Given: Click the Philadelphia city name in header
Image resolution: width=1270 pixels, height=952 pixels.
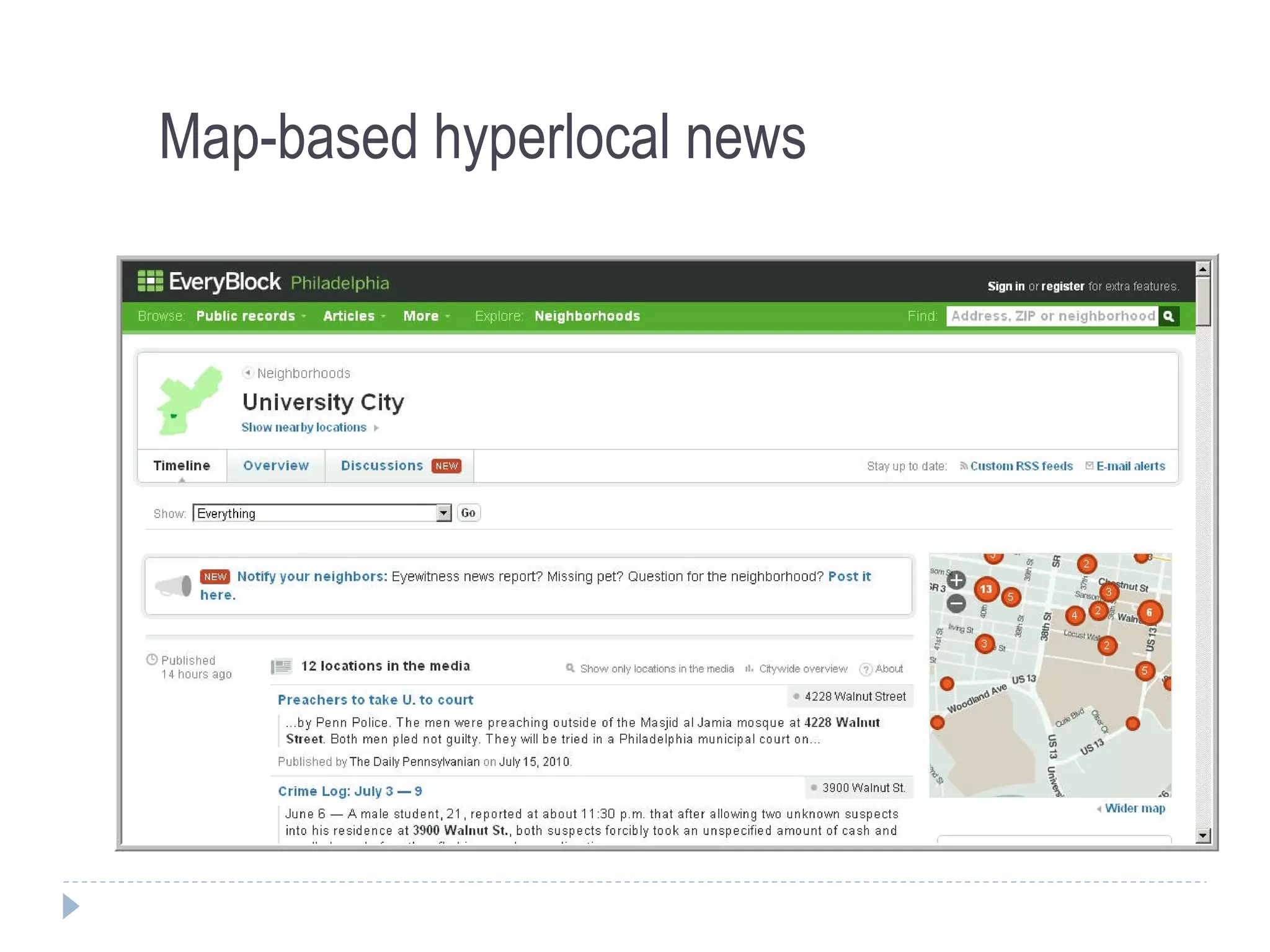Looking at the screenshot, I should coord(340,283).
